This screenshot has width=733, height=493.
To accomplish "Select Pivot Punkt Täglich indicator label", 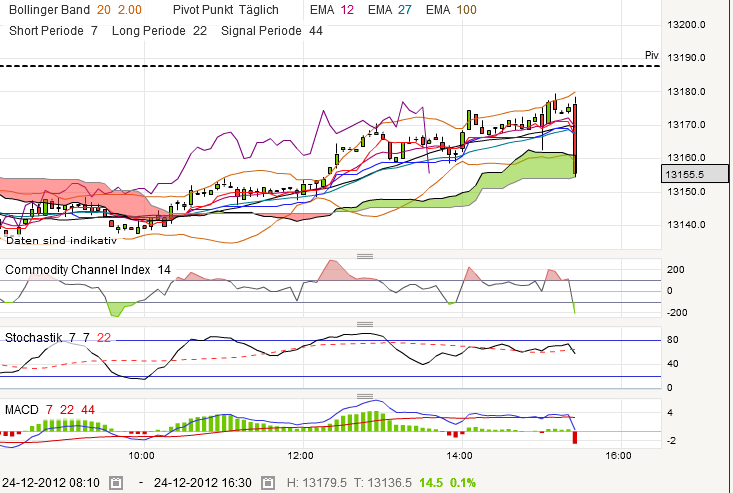I will point(225,10).
